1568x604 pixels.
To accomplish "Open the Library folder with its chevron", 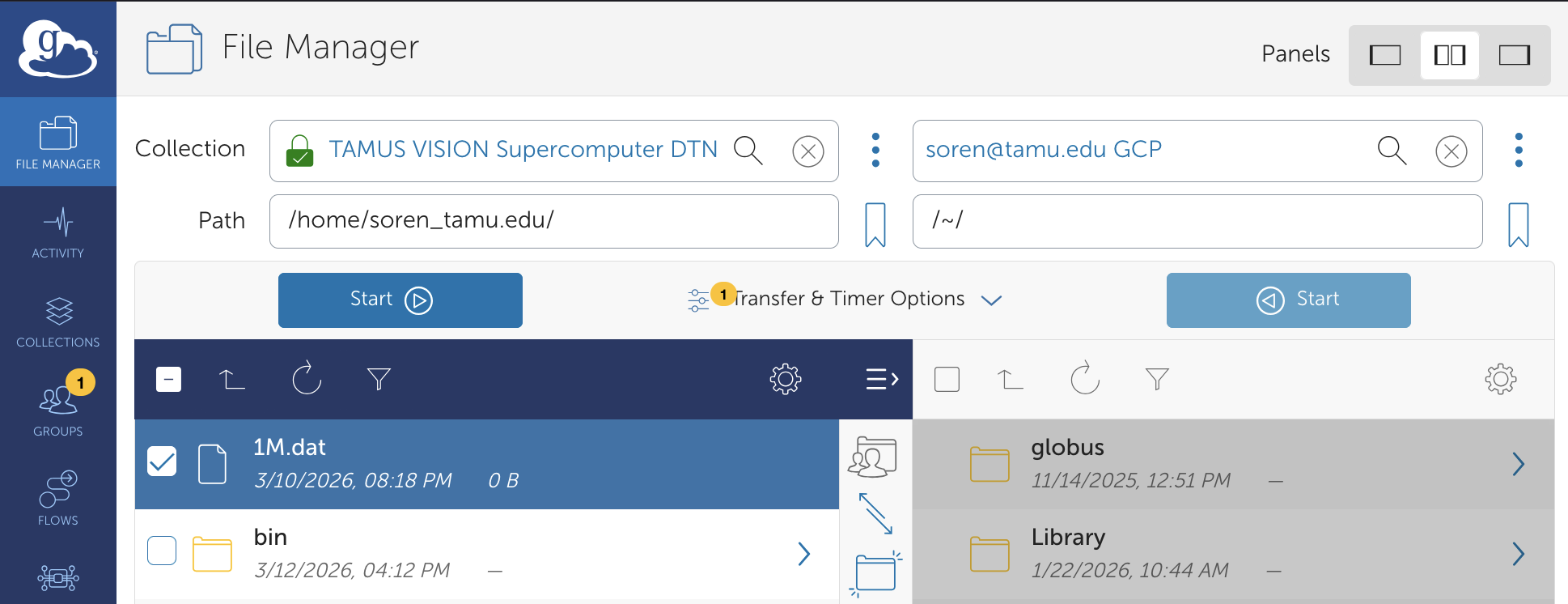I will coord(1519,554).
